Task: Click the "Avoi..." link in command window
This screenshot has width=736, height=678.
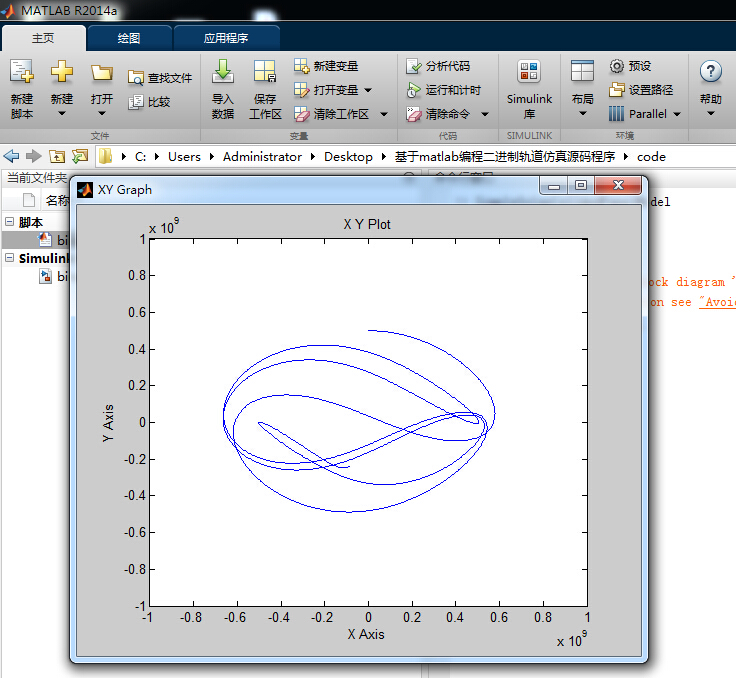Action: coord(717,302)
